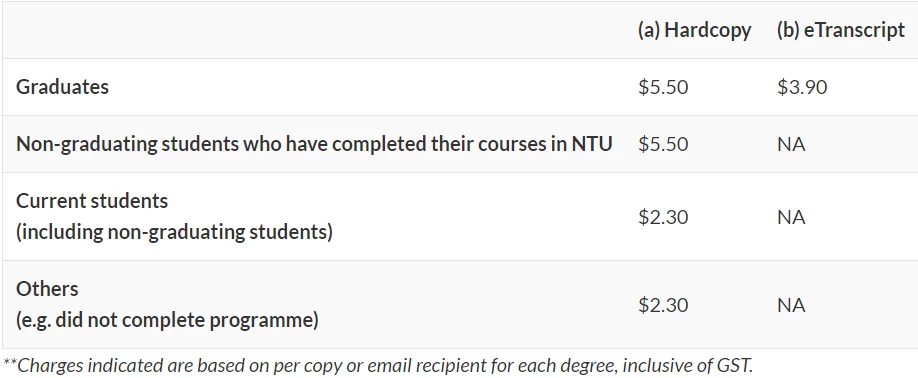This screenshot has width=918, height=378.
Task: Click the word NTU in the second row
Action: coord(592,144)
